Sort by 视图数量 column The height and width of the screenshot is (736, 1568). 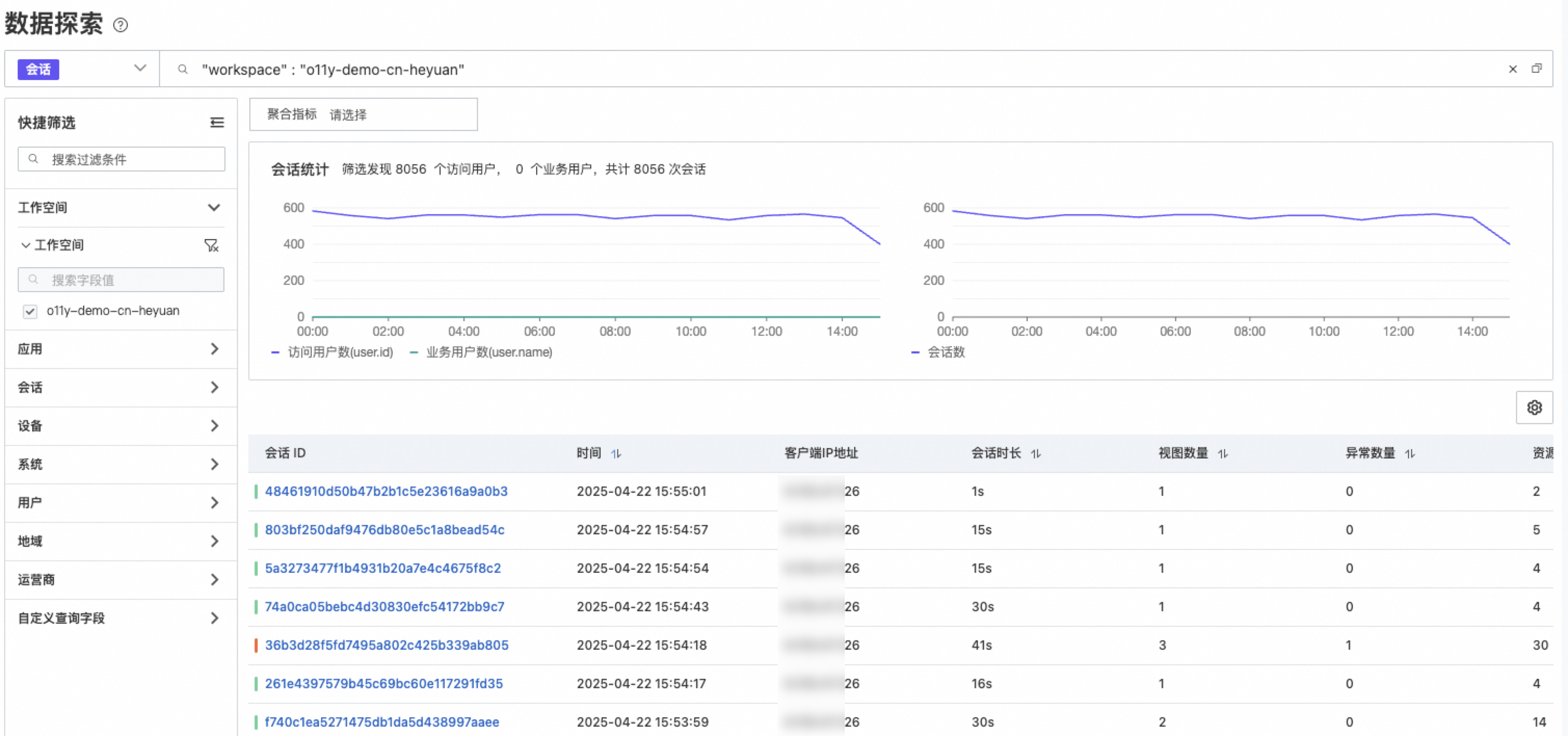(x=1223, y=454)
